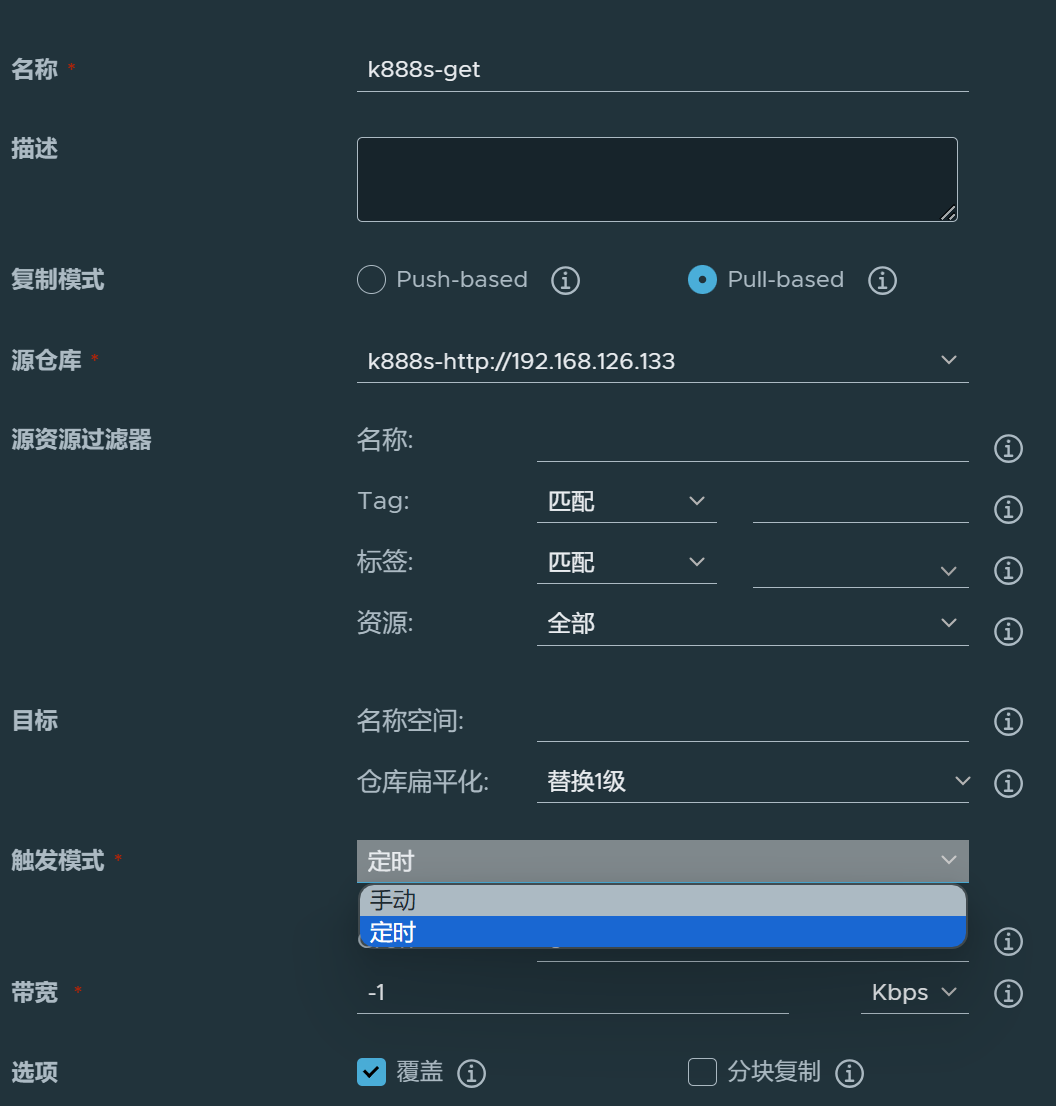The height and width of the screenshot is (1106, 1056).
Task: Click info icon next to Pull-based
Action: (x=882, y=281)
